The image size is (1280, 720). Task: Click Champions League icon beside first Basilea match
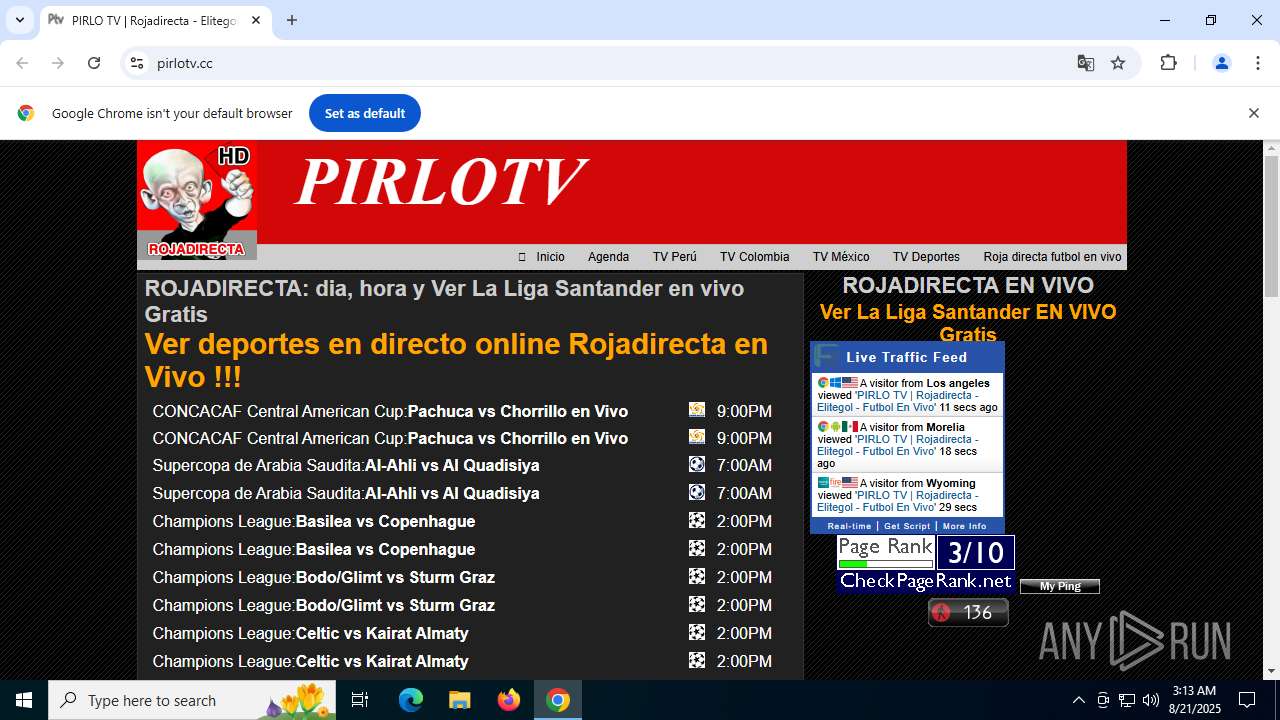(x=697, y=520)
